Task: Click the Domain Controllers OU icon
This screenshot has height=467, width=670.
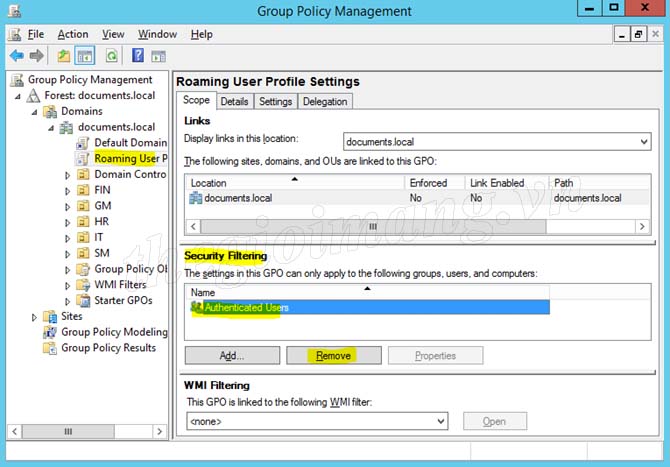Action: click(x=83, y=174)
